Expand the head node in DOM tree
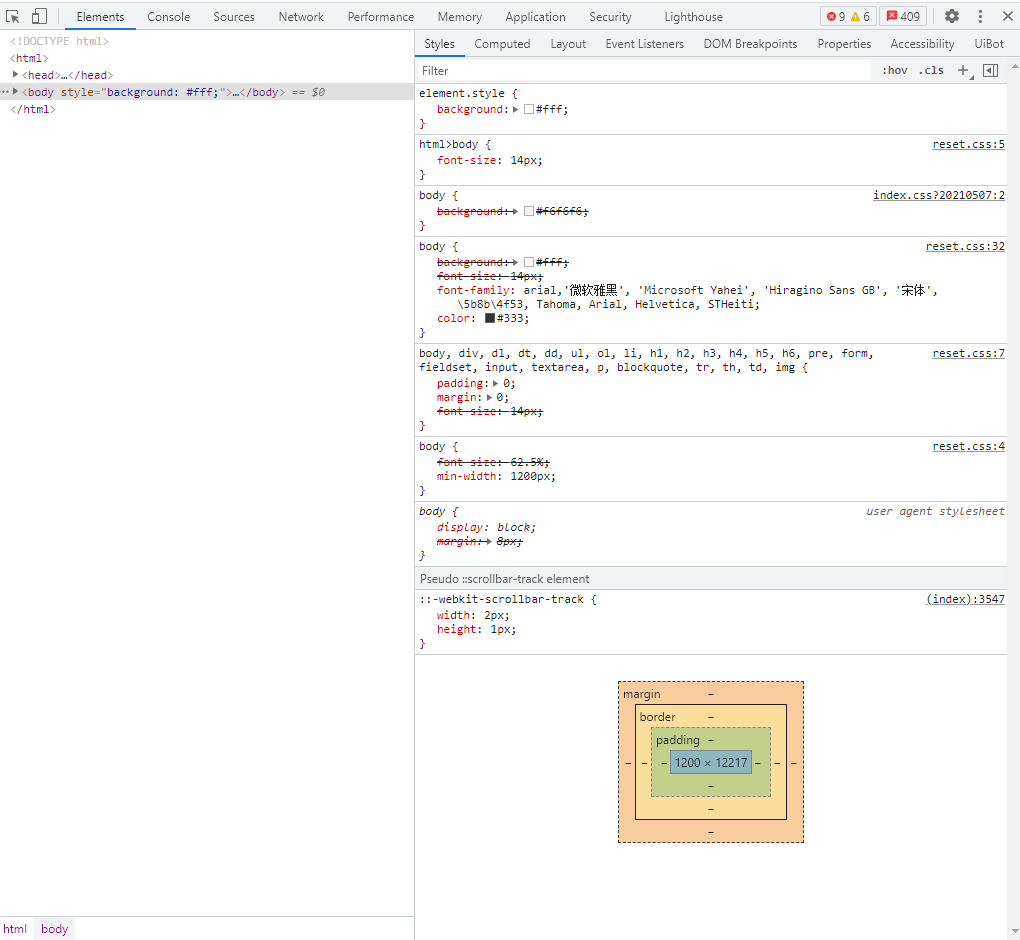The image size is (1020, 940). pyautogui.click(x=15, y=75)
